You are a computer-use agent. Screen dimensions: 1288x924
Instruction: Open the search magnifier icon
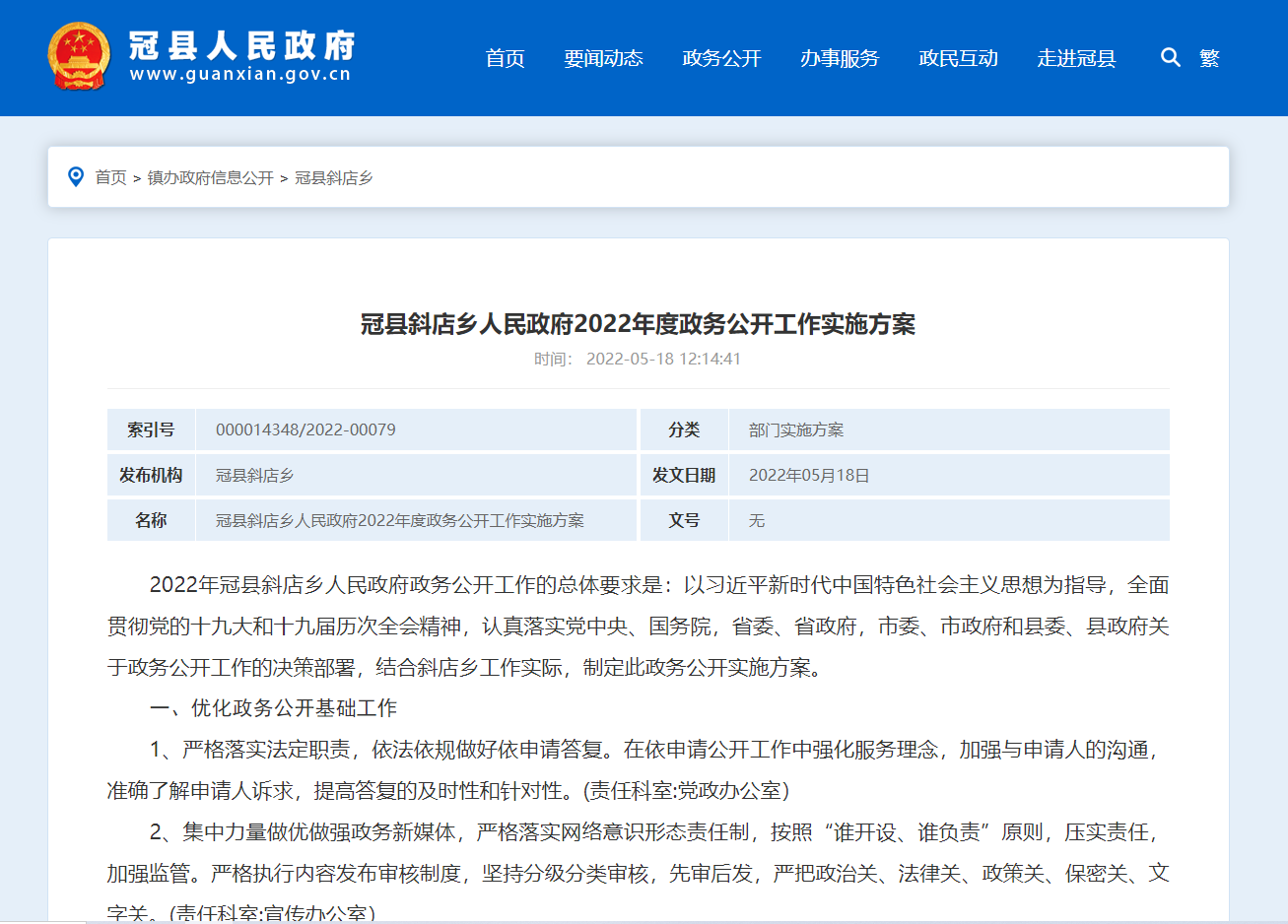tap(1170, 57)
